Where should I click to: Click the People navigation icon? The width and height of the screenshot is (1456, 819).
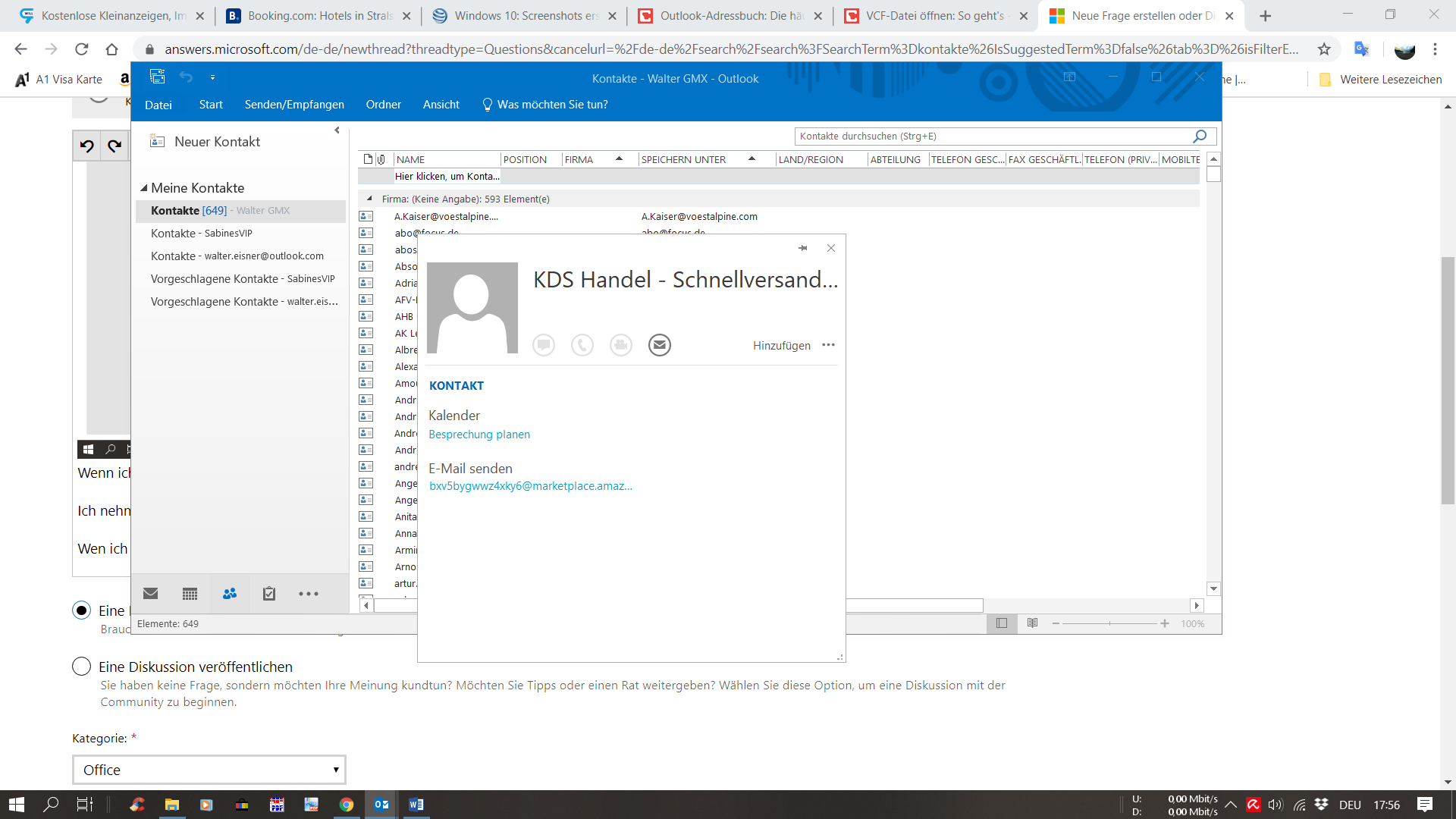(x=230, y=593)
